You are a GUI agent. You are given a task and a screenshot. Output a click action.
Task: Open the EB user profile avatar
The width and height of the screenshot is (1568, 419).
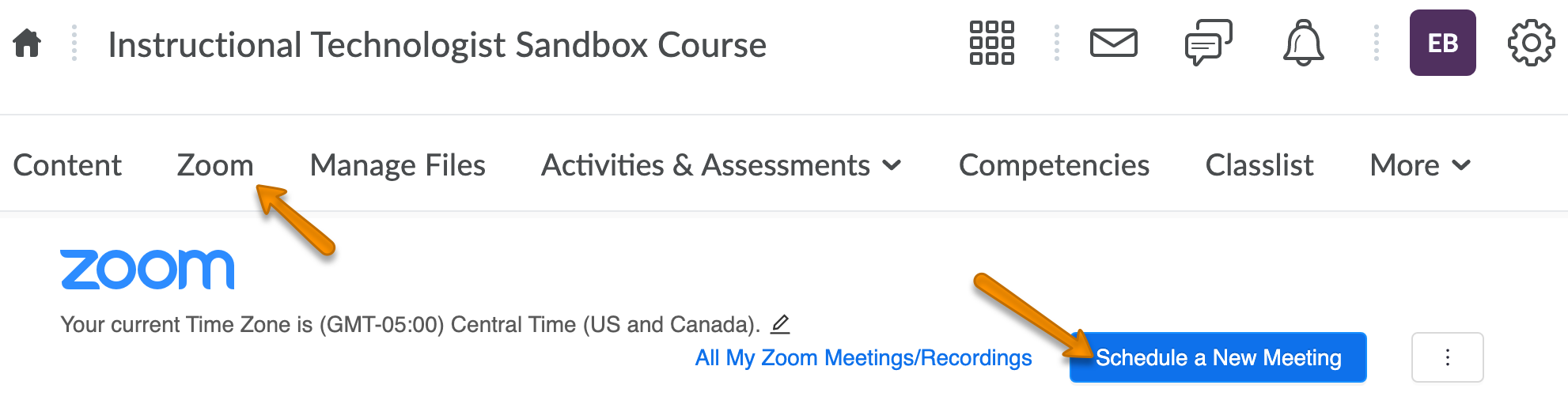click(x=1442, y=43)
